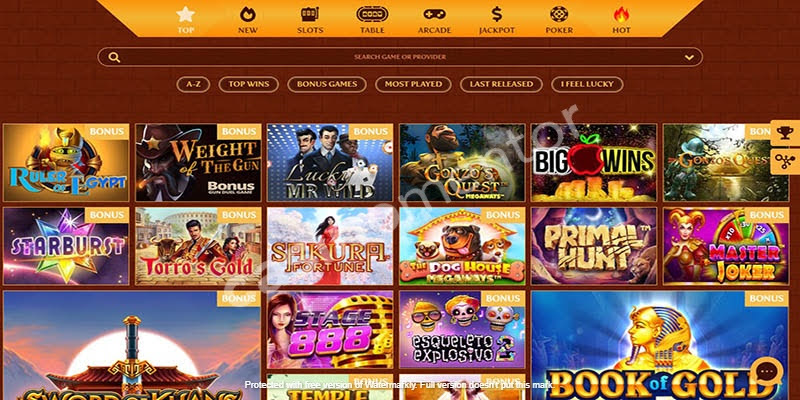Open the live chat bubble icon
The height and width of the screenshot is (400, 800).
766,372
